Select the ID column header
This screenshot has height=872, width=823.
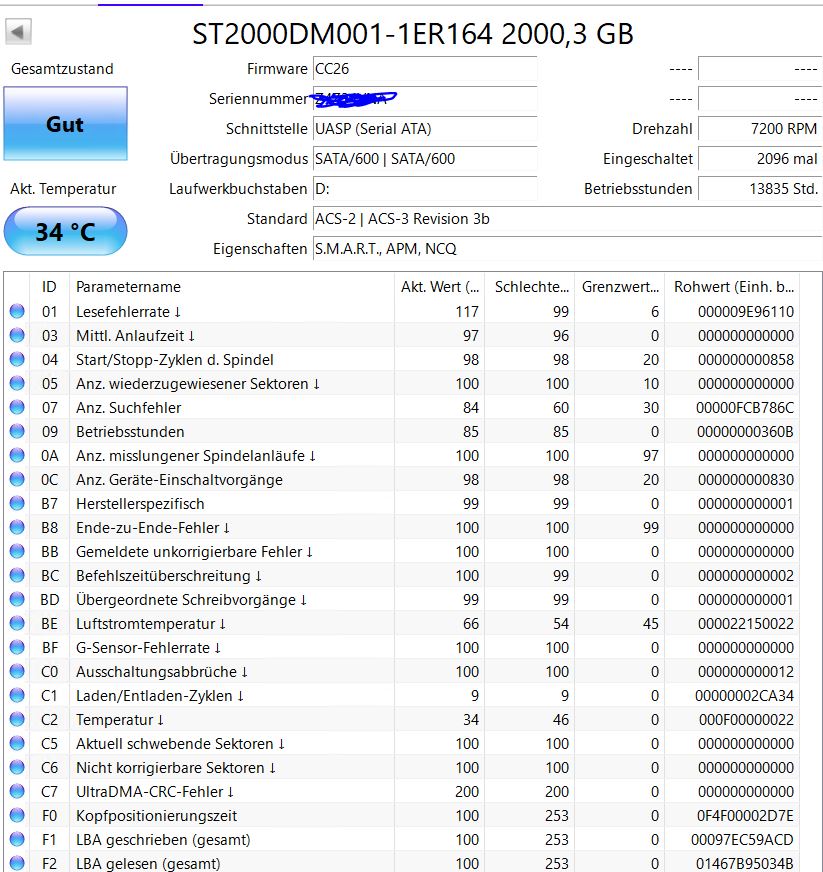click(x=49, y=286)
